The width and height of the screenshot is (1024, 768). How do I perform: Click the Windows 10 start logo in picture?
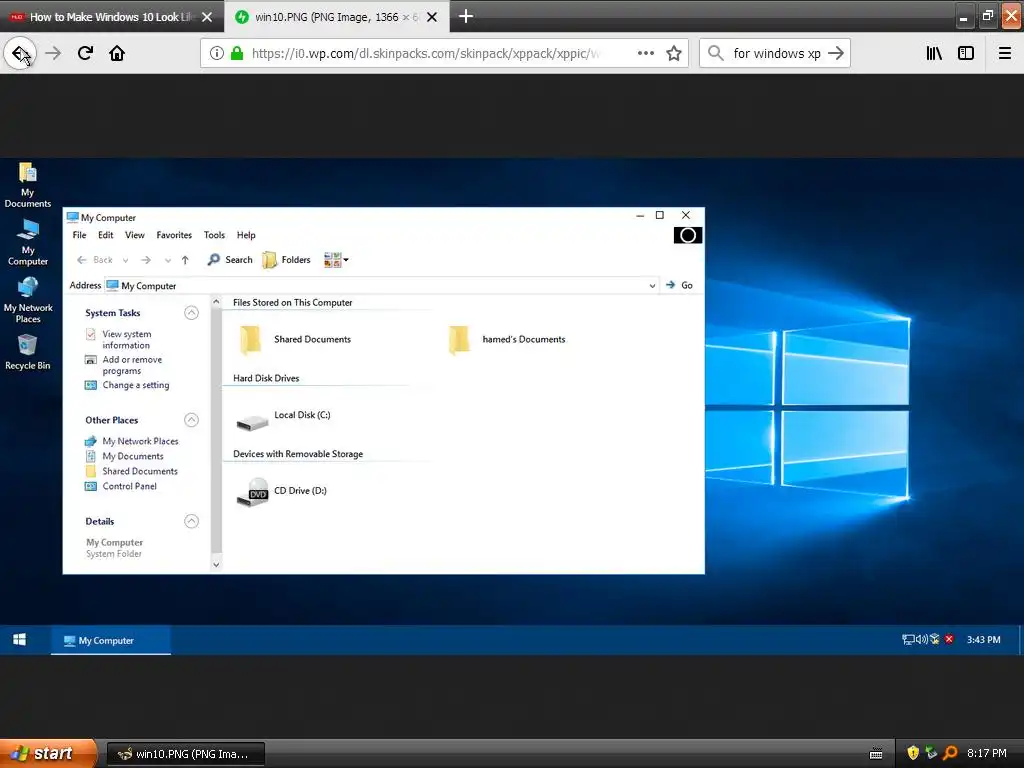pyautogui.click(x=20, y=640)
